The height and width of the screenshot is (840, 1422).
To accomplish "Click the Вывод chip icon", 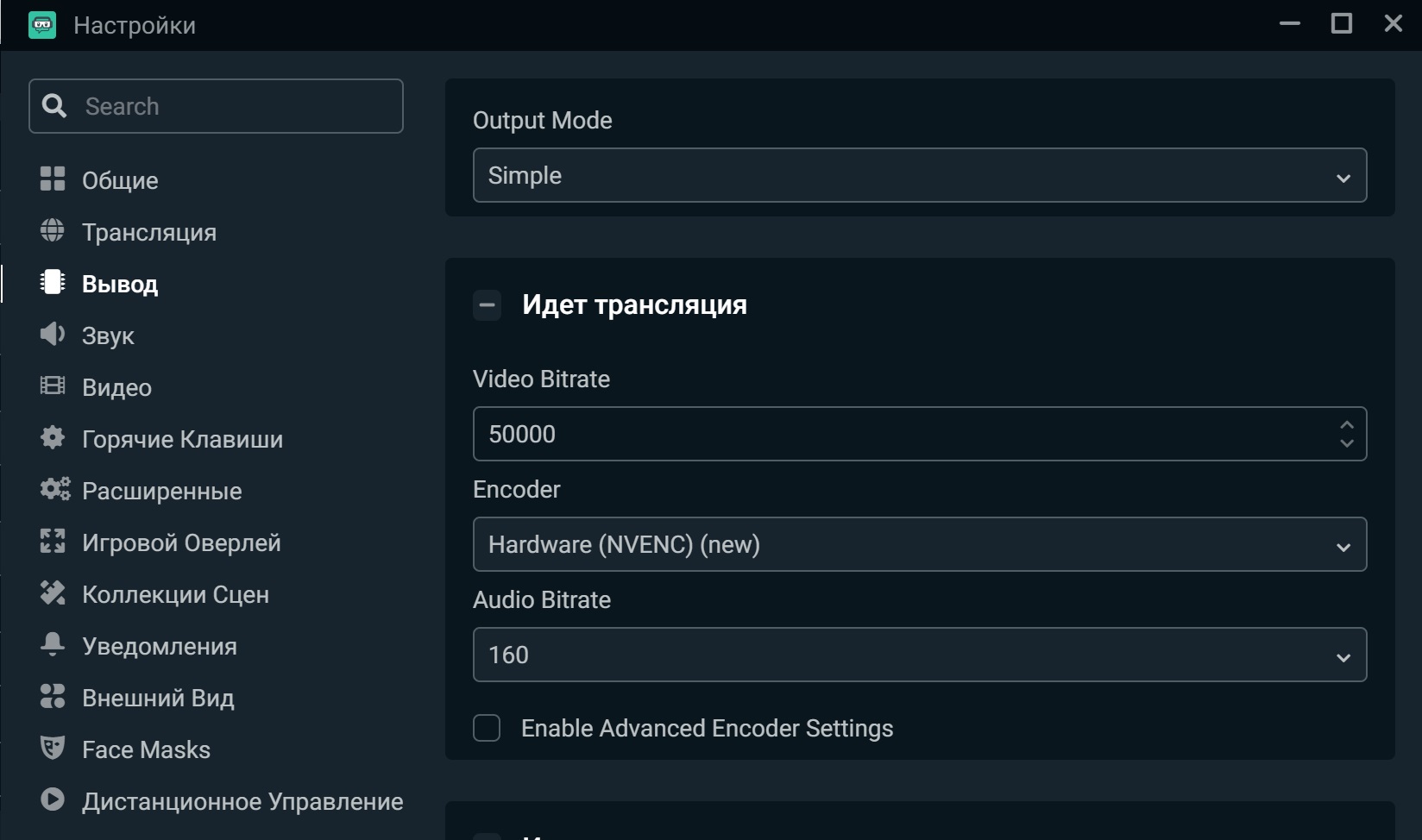I will point(53,283).
